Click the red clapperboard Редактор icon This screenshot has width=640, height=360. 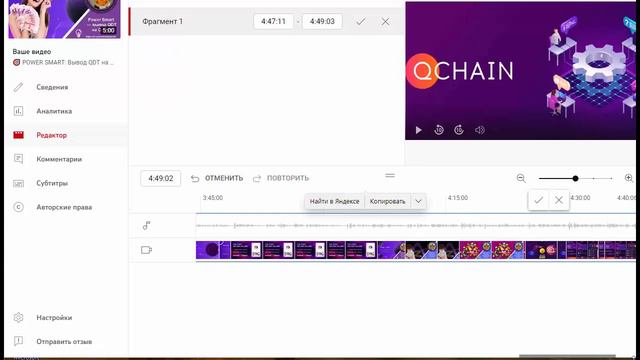point(18,135)
